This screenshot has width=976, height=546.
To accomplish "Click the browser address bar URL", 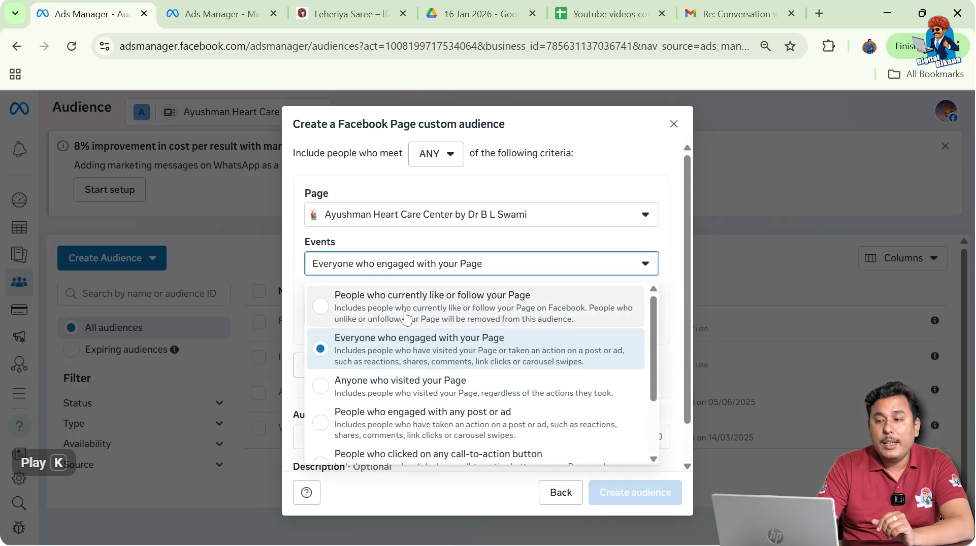I will pyautogui.click(x=434, y=46).
